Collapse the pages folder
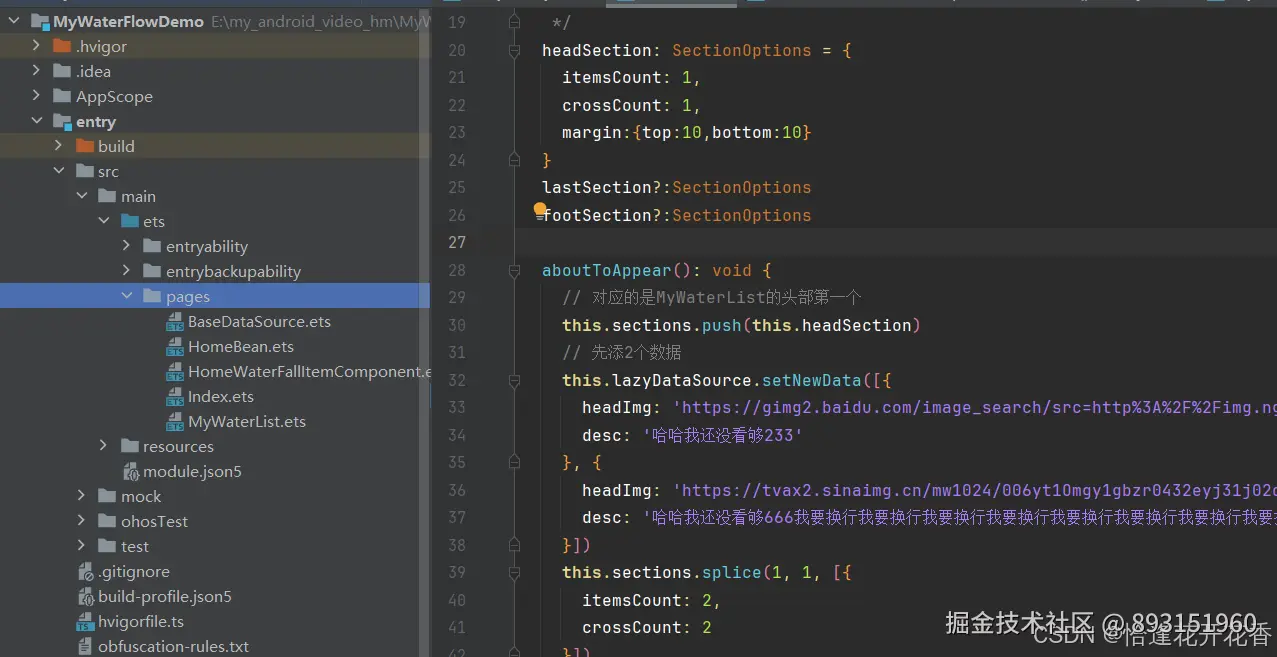This screenshot has height=657, width=1277. click(126, 296)
